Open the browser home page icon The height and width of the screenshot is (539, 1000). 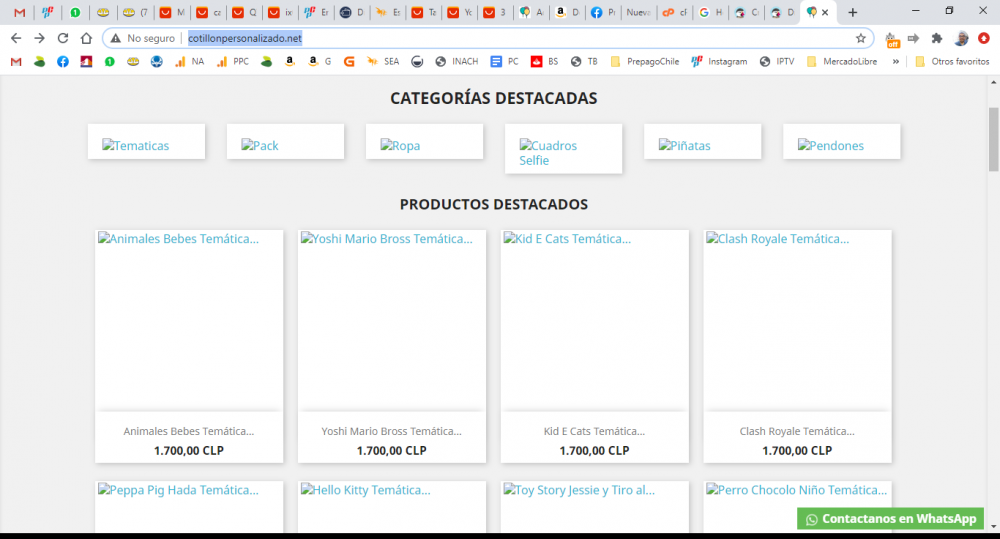(86, 38)
